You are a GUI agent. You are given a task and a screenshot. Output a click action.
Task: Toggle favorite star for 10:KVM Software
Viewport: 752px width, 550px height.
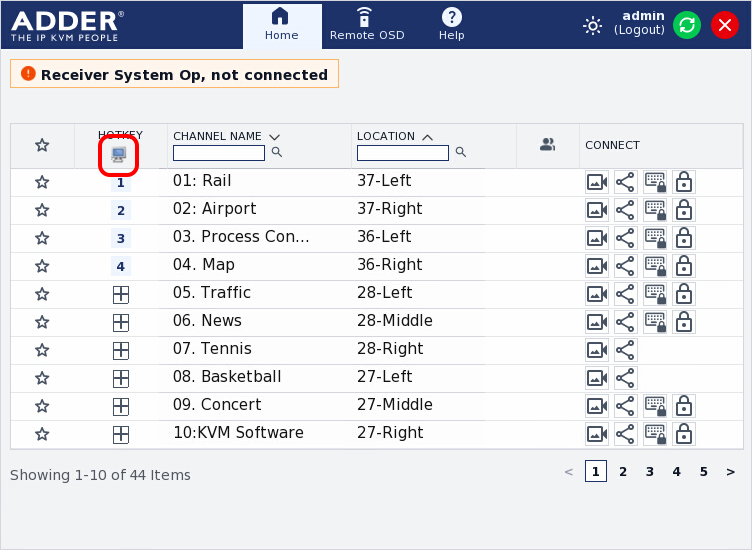click(x=42, y=434)
